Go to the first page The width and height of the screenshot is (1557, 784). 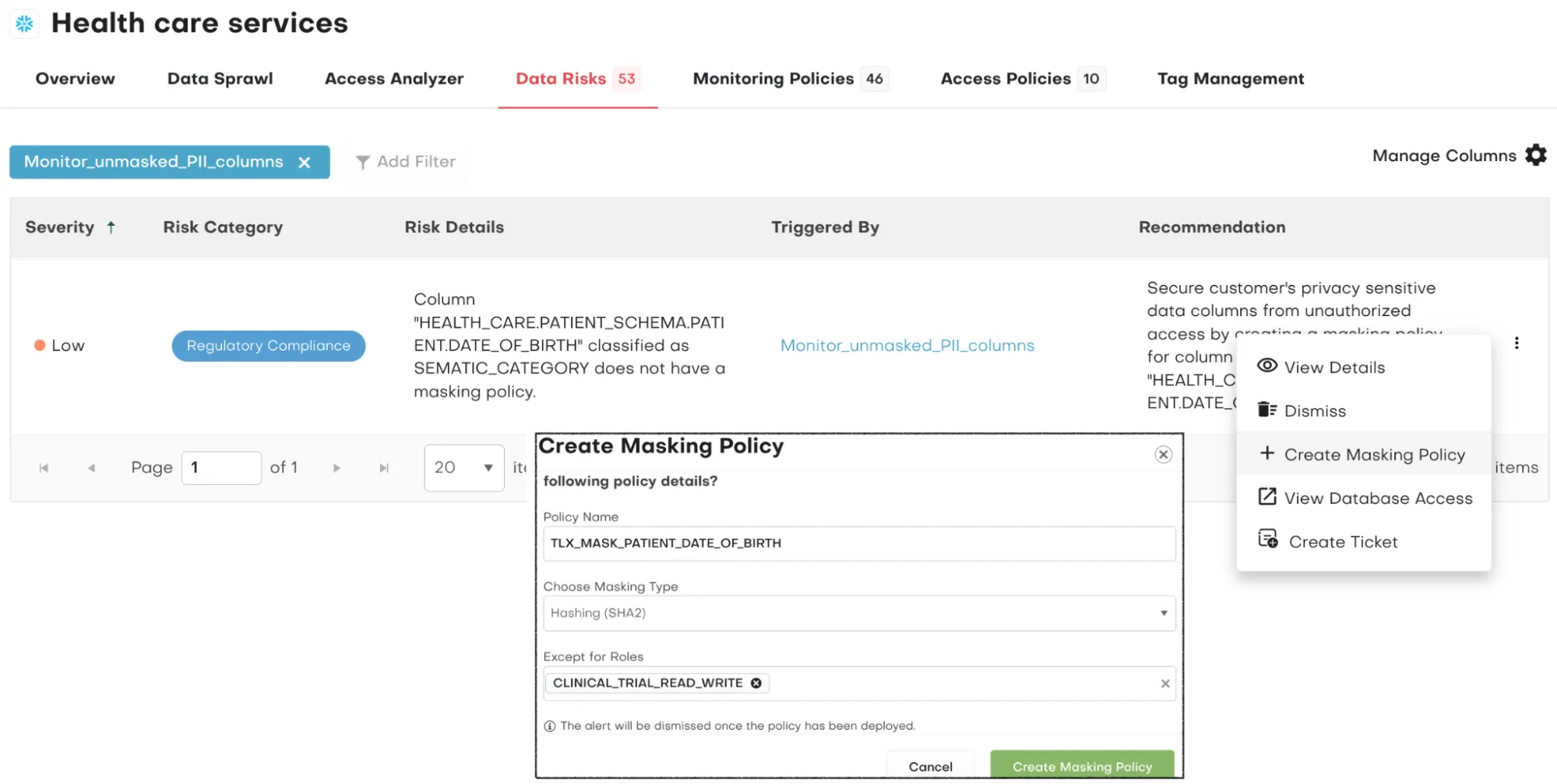point(44,468)
